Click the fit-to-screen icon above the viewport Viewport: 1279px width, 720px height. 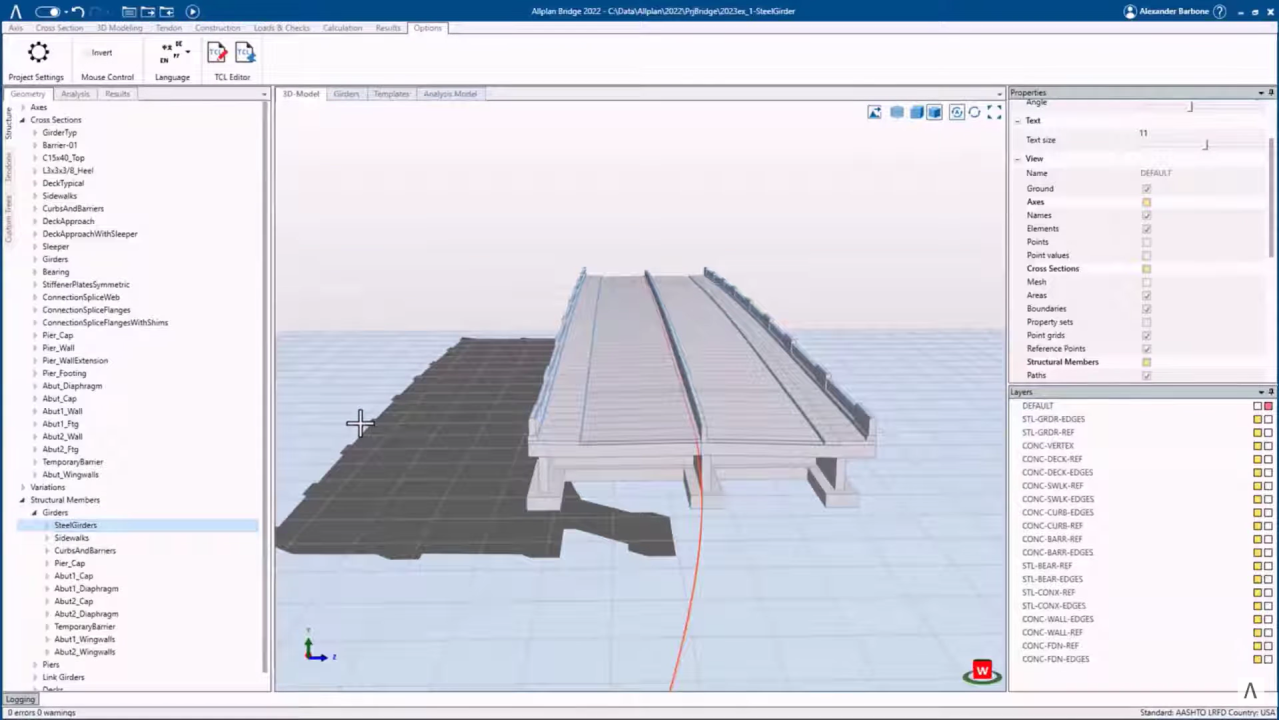pos(994,111)
